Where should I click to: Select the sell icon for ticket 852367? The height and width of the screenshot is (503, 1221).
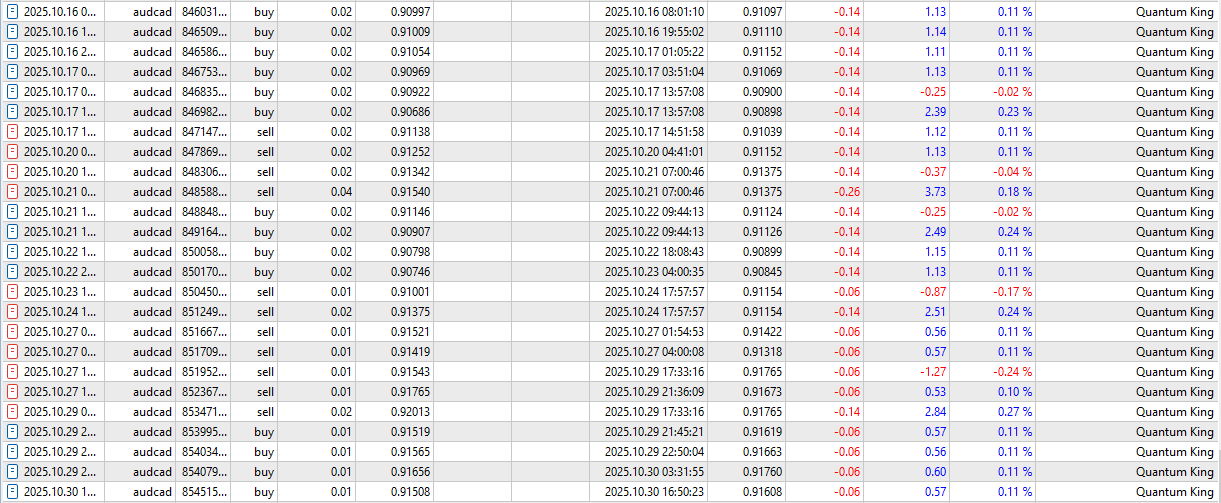pos(12,392)
